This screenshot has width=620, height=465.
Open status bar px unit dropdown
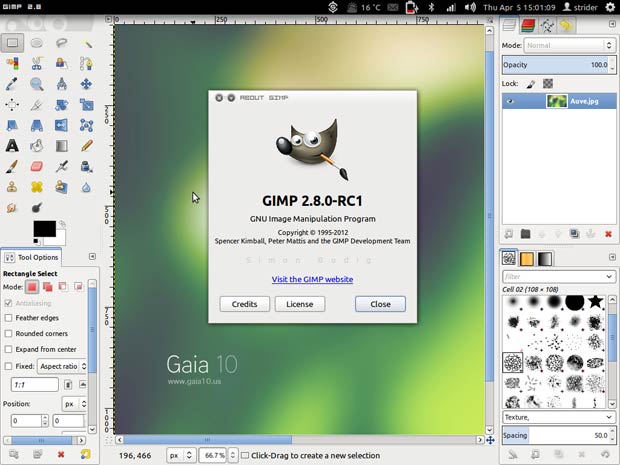tap(181, 456)
